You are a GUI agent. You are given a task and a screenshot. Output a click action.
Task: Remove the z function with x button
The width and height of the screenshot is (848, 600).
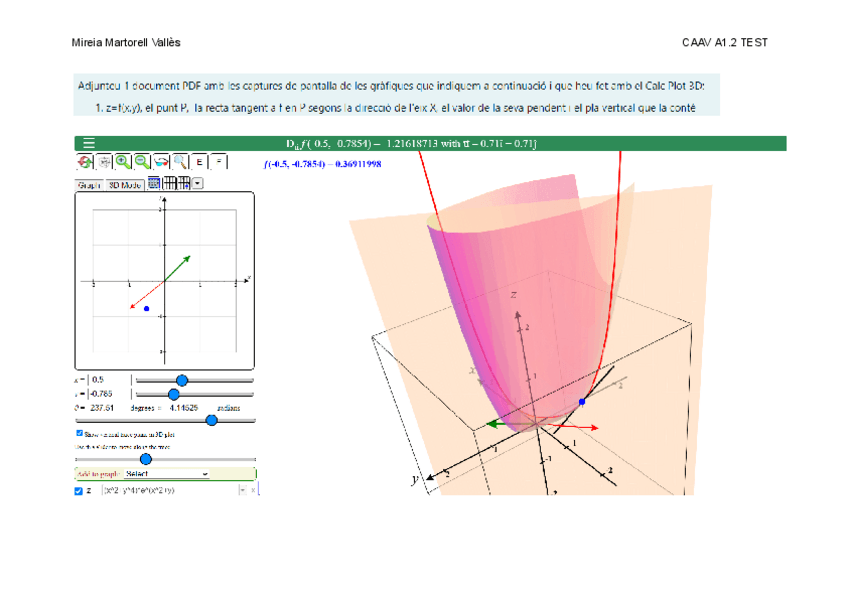click(x=253, y=491)
